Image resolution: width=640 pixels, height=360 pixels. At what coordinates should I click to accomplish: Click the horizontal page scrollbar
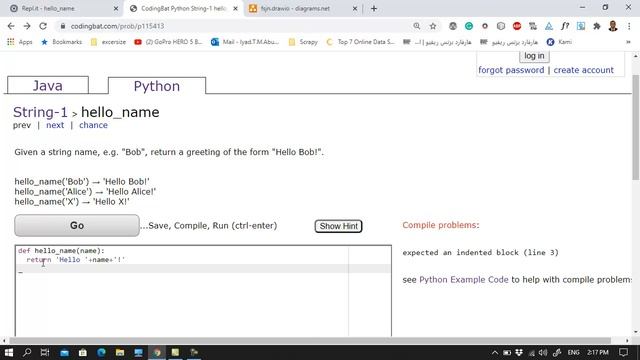310,340
